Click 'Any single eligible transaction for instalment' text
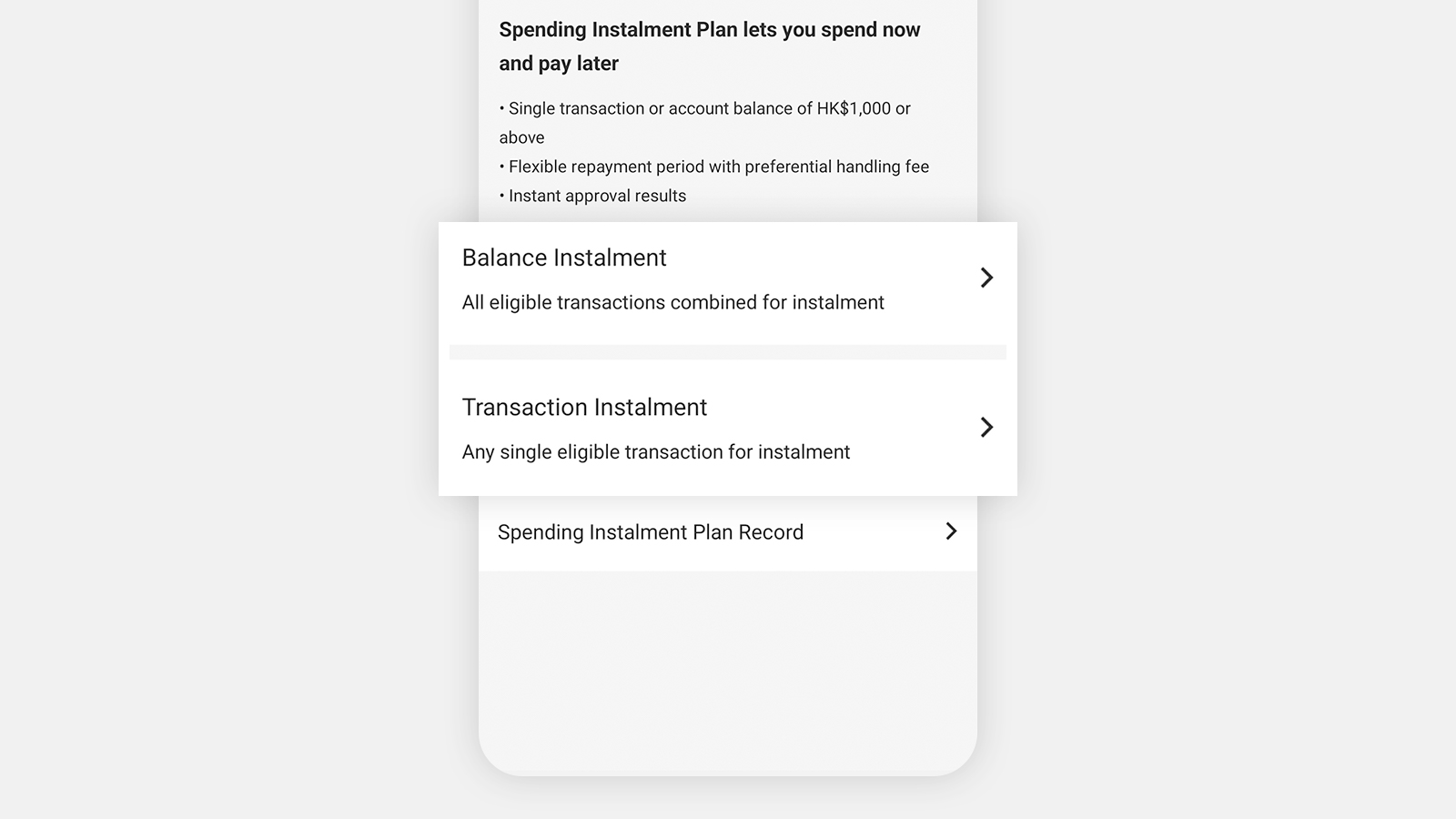Viewport: 1456px width, 819px height. 656,452
